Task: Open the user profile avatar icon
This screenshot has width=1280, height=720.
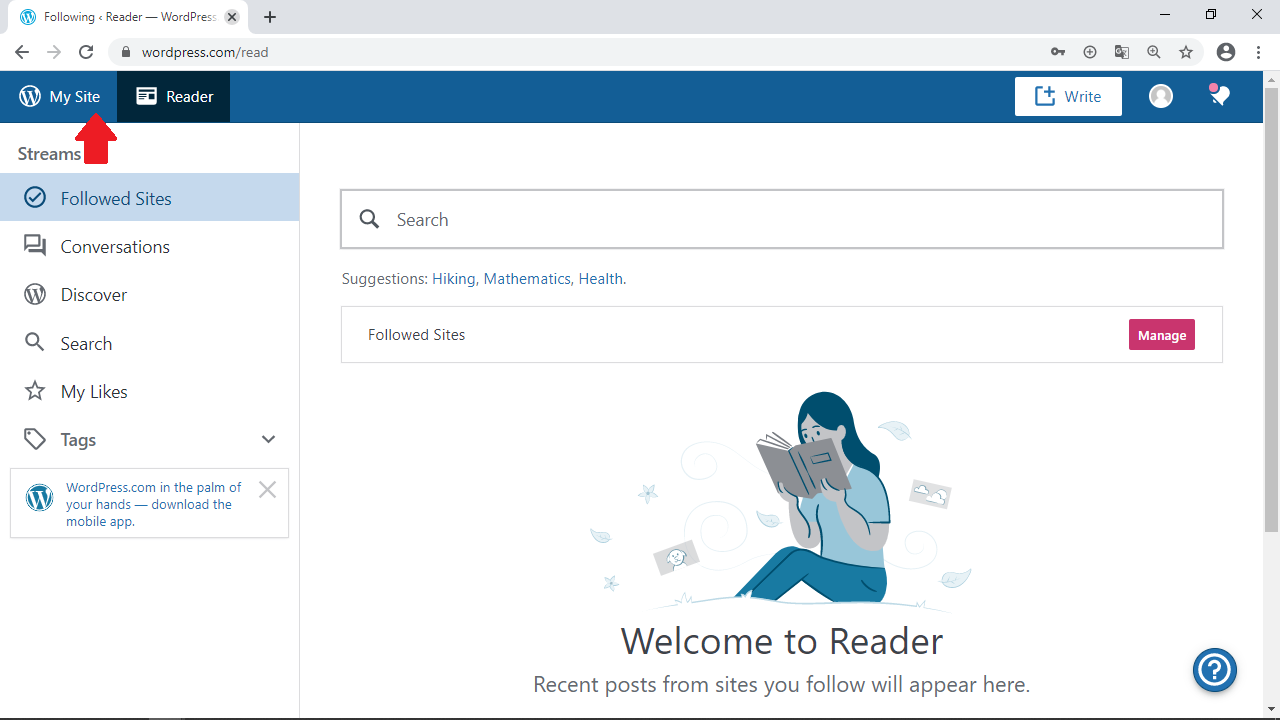Action: [1160, 96]
